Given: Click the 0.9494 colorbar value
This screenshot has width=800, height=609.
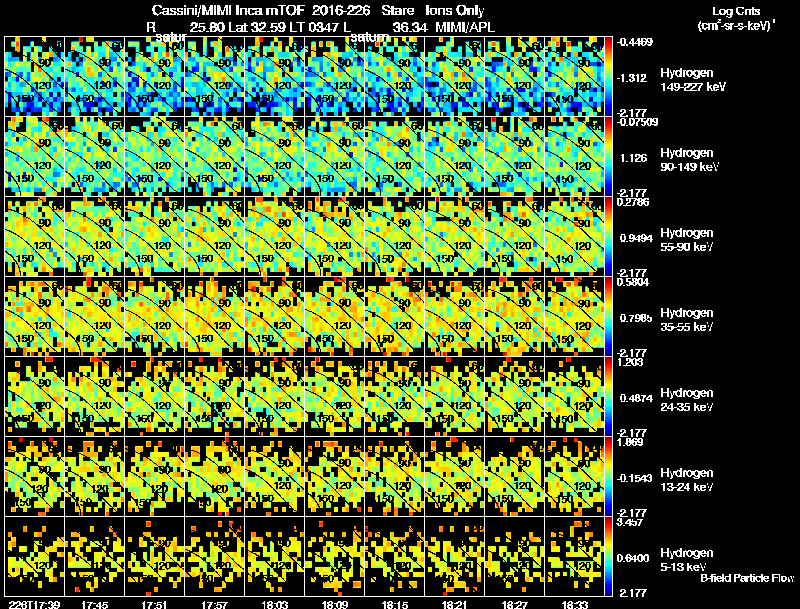Looking at the screenshot, I should pyautogui.click(x=636, y=238).
